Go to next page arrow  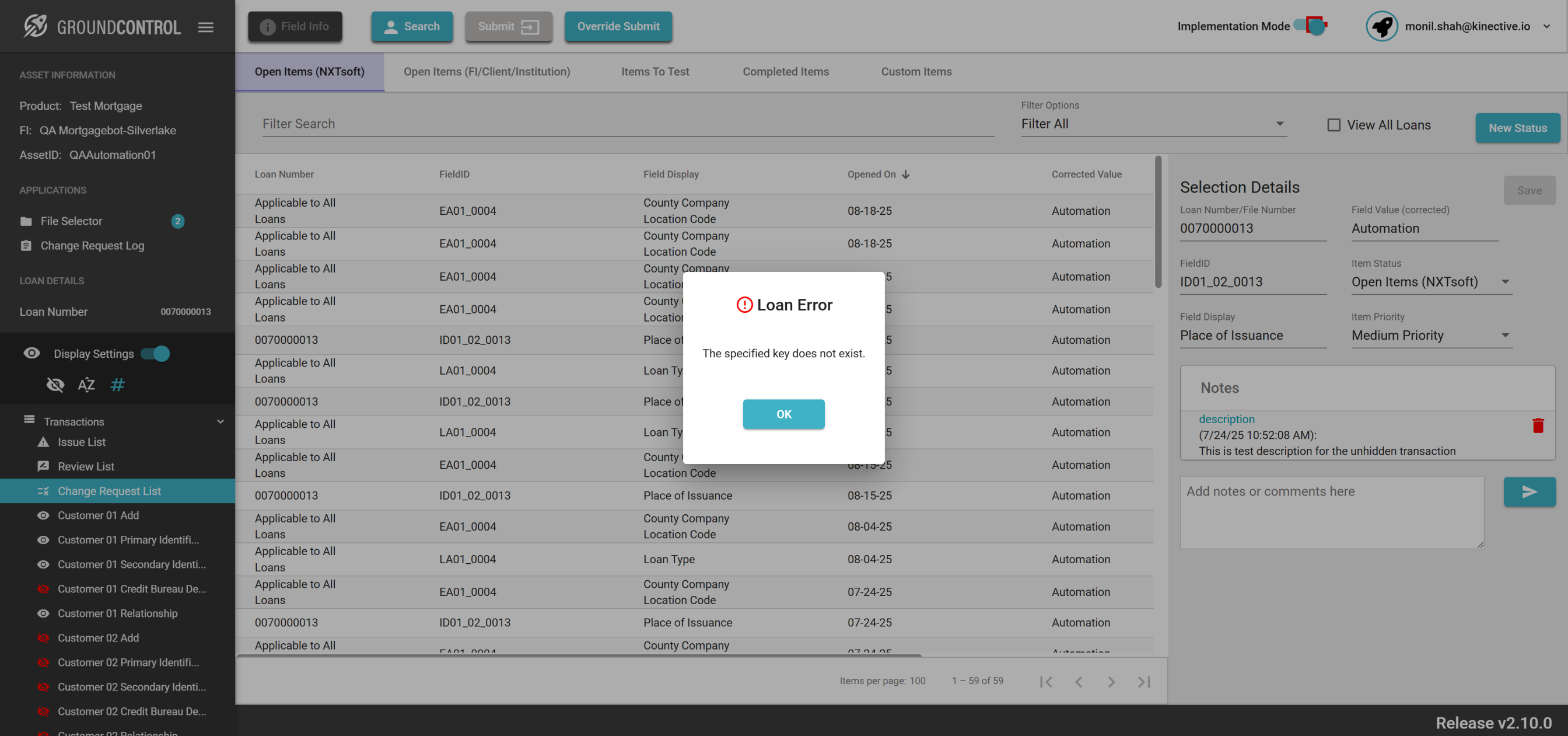1111,682
